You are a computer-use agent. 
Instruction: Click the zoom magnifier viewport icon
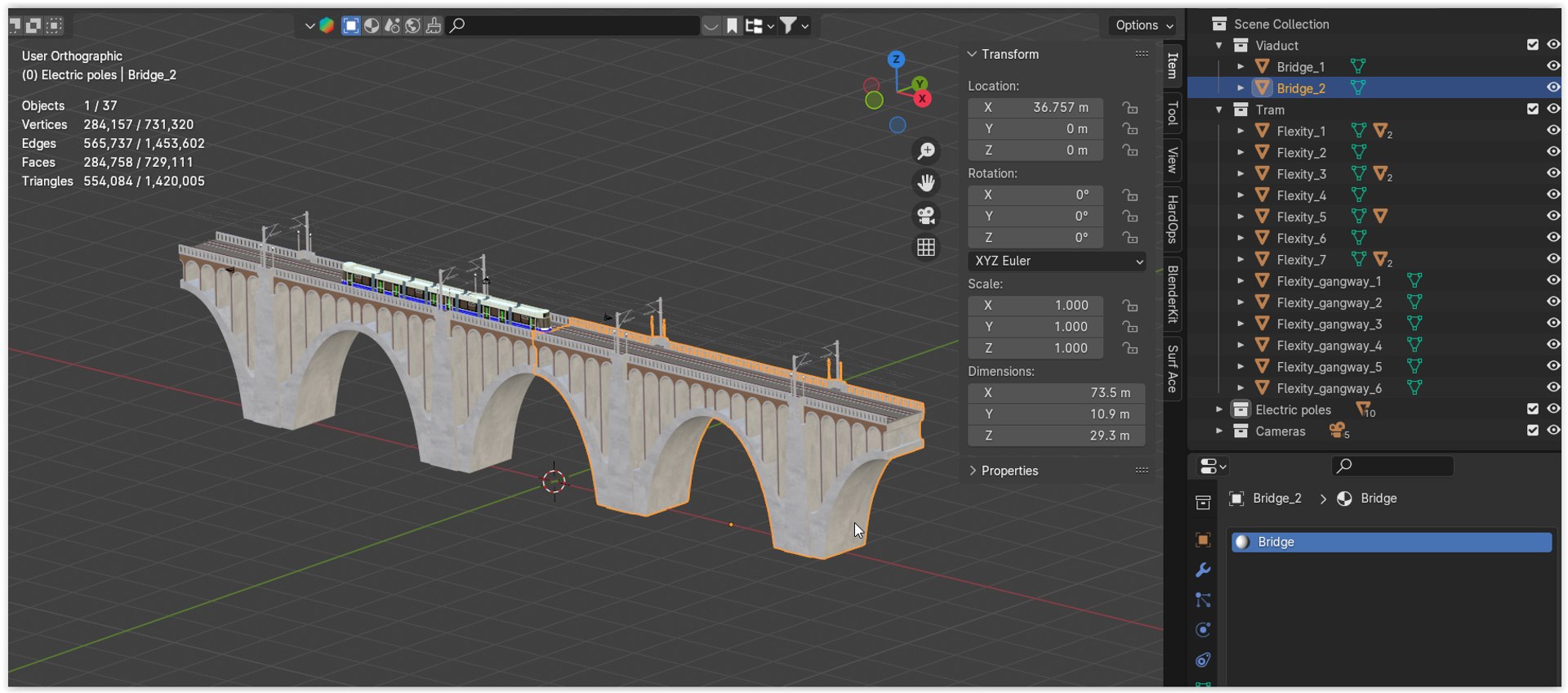coord(926,151)
